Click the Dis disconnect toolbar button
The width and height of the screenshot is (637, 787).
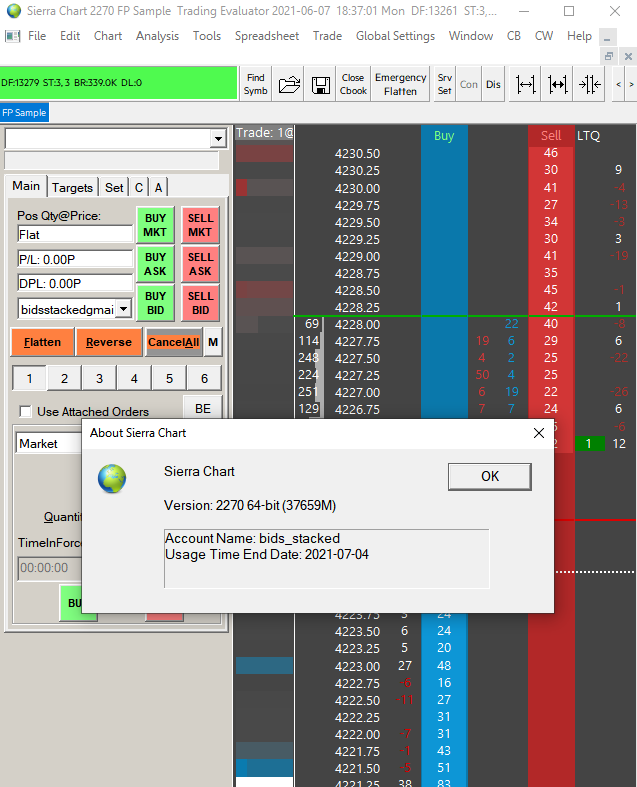(x=493, y=84)
